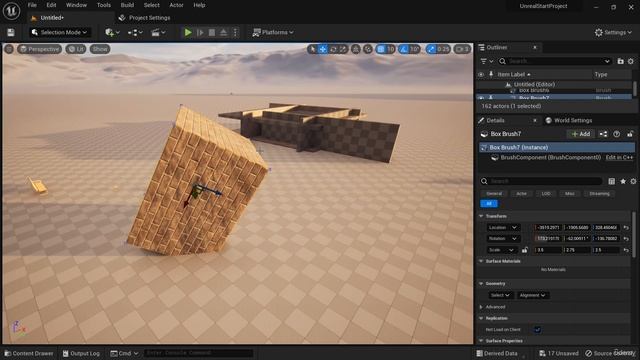640x360 pixels.
Task: Change the scale snap value 0.25
Action: 443,49
